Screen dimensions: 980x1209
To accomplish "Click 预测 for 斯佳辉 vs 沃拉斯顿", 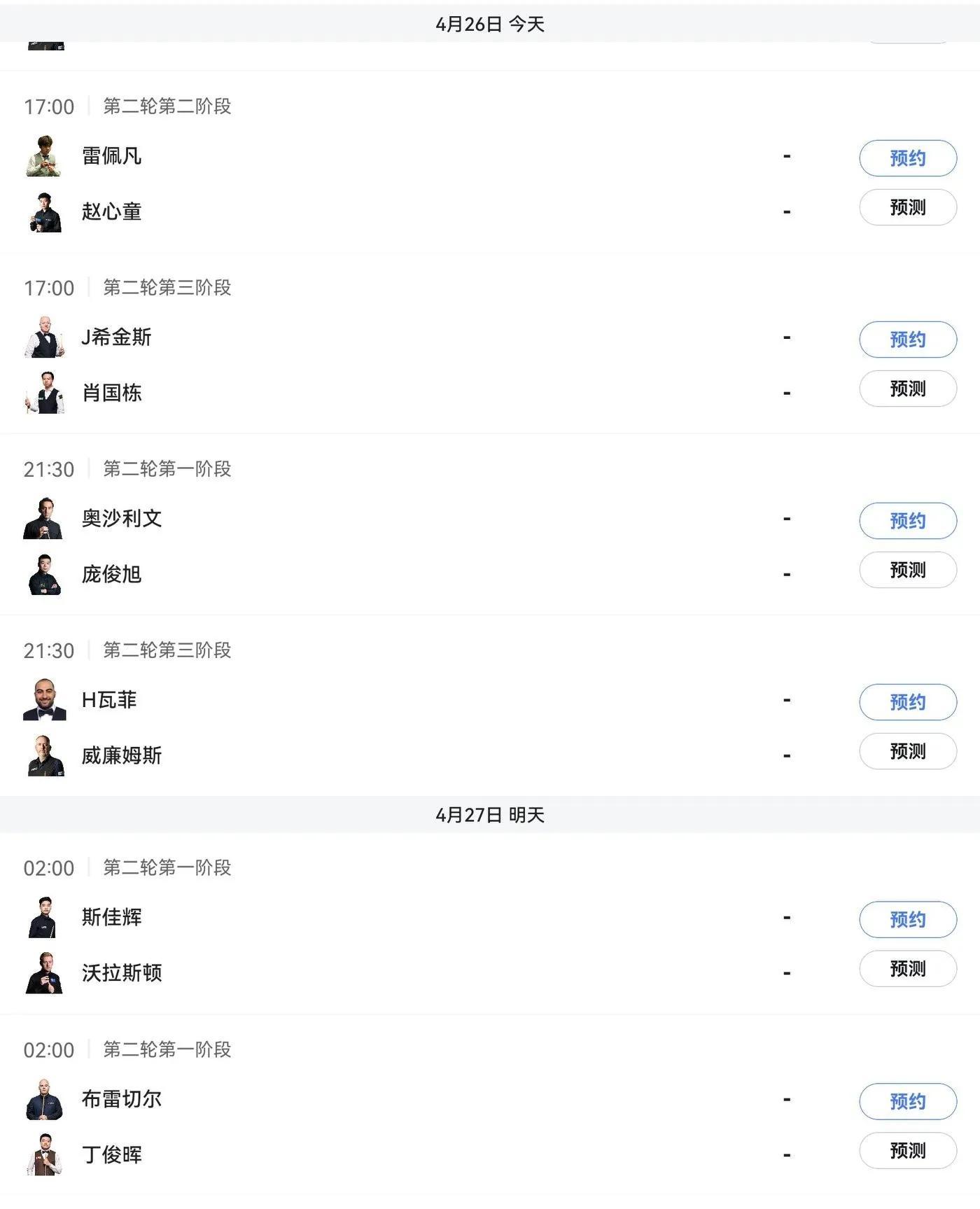I will [x=908, y=969].
